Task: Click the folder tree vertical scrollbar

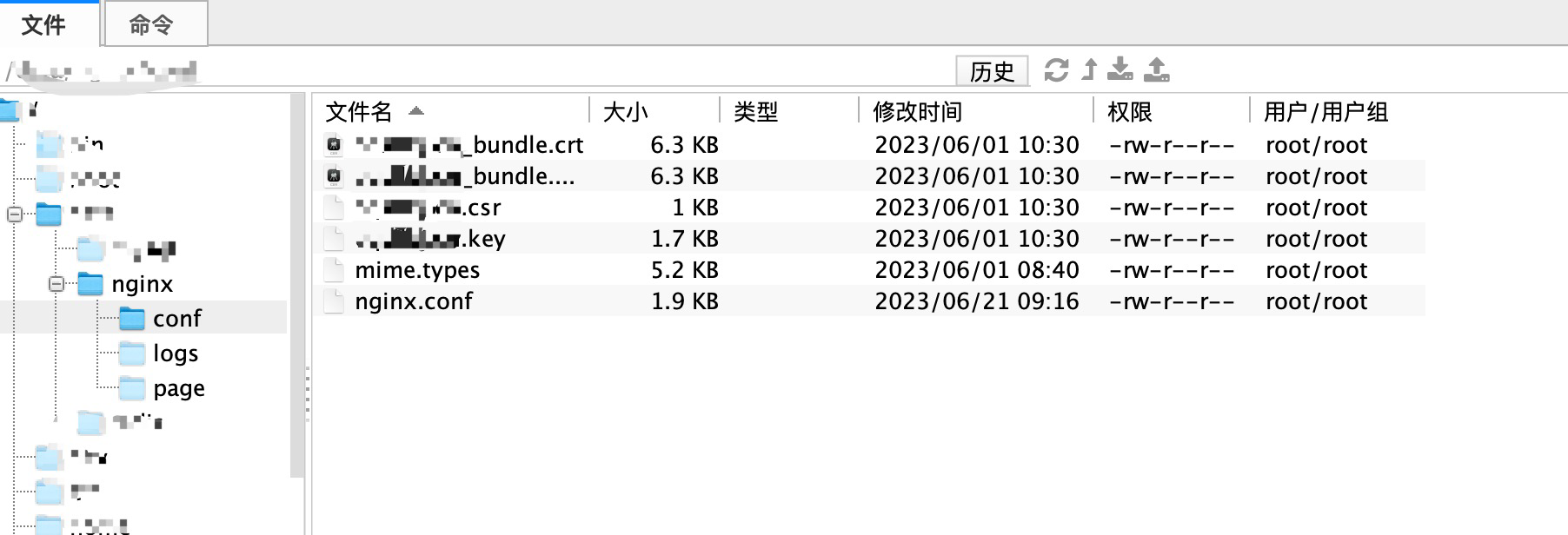Action: click(x=296, y=287)
